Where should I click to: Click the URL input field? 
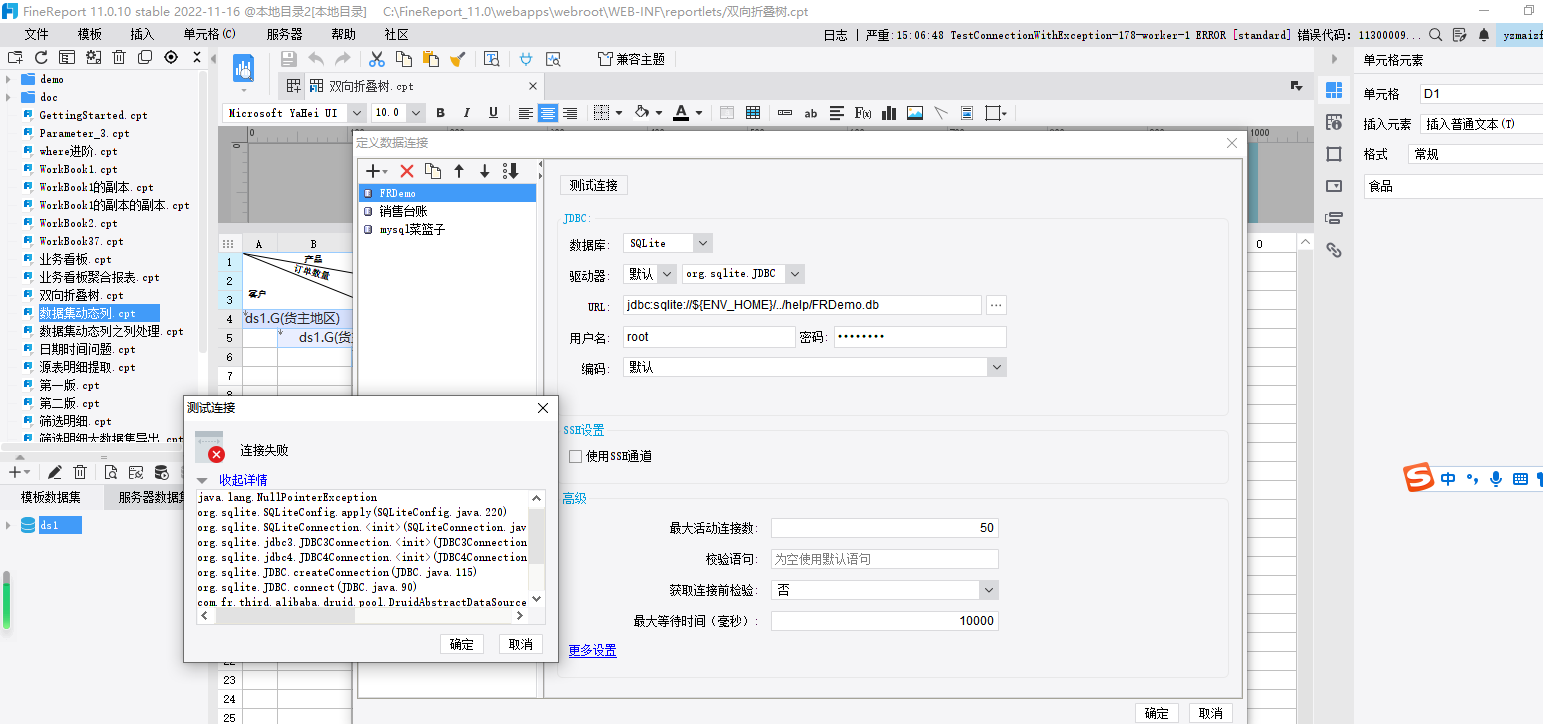click(x=802, y=305)
